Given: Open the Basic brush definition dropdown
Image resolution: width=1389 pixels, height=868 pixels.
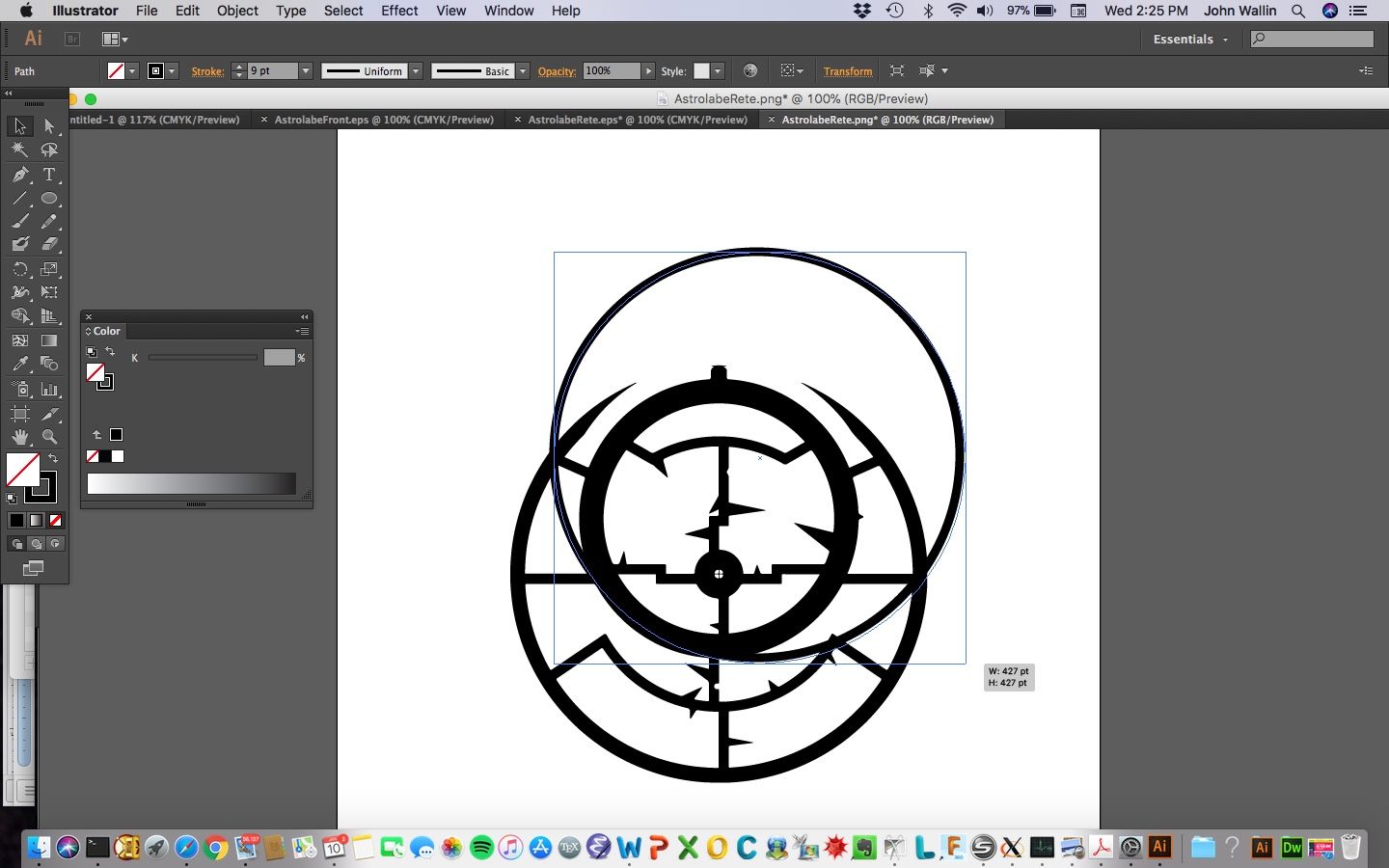Looking at the screenshot, I should [x=523, y=71].
